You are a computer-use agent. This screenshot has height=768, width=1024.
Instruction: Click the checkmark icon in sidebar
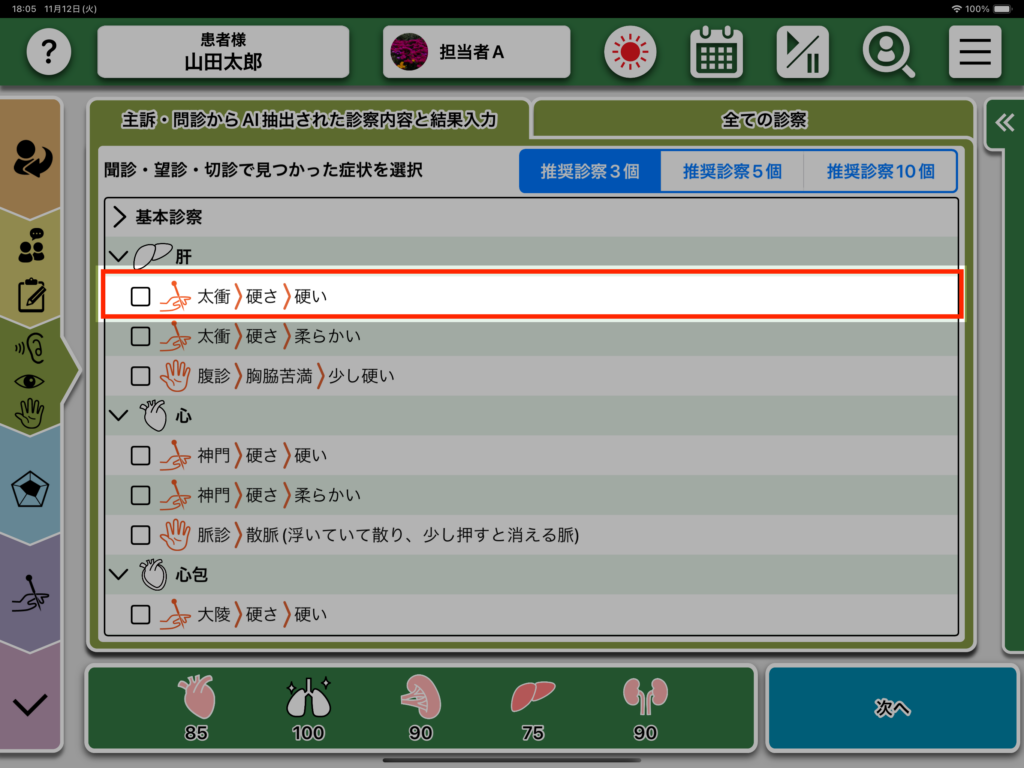(30, 704)
